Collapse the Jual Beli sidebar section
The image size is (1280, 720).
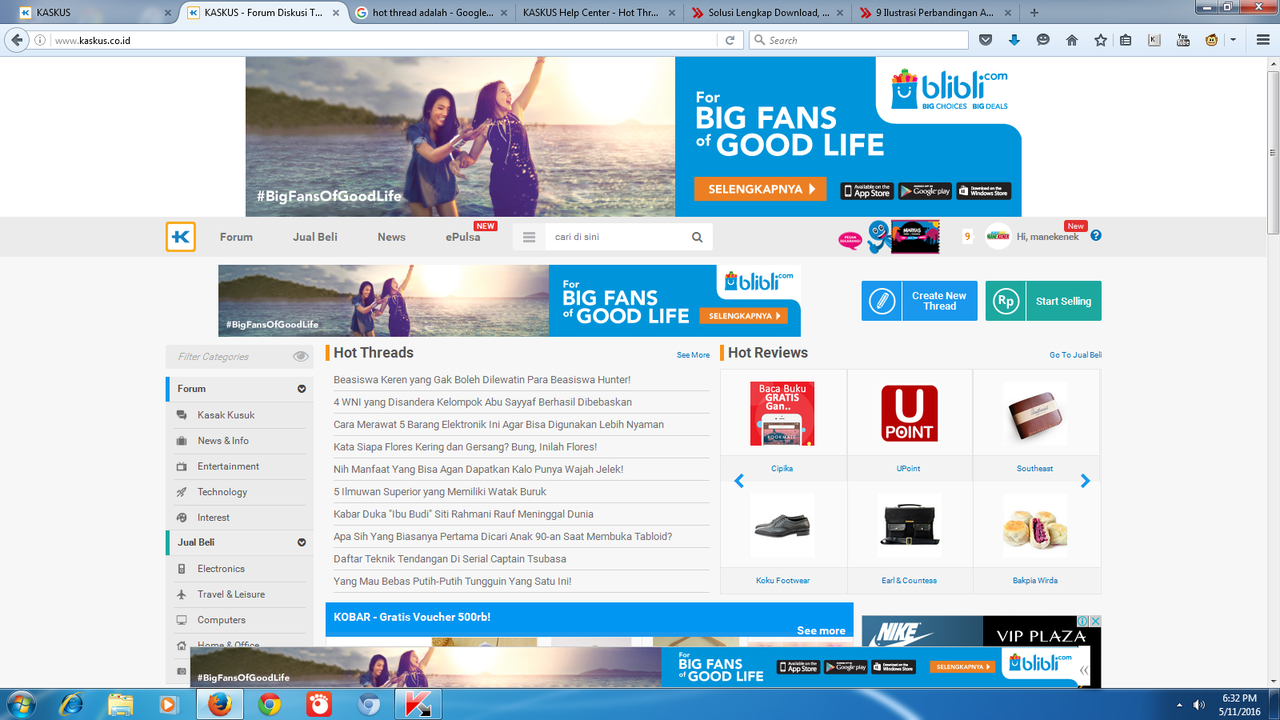pyautogui.click(x=301, y=542)
